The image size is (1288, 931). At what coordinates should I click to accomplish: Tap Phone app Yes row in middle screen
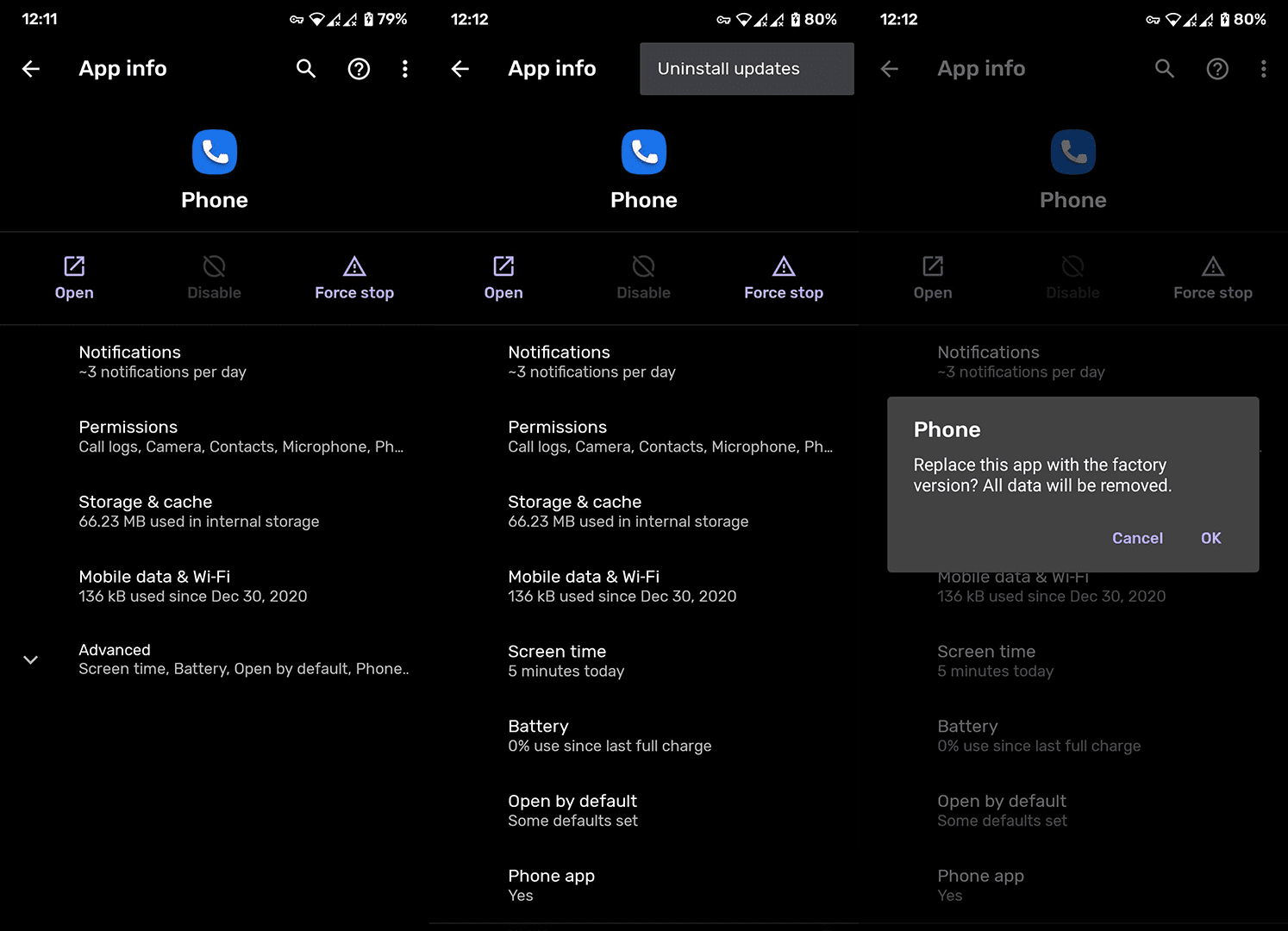coord(644,885)
